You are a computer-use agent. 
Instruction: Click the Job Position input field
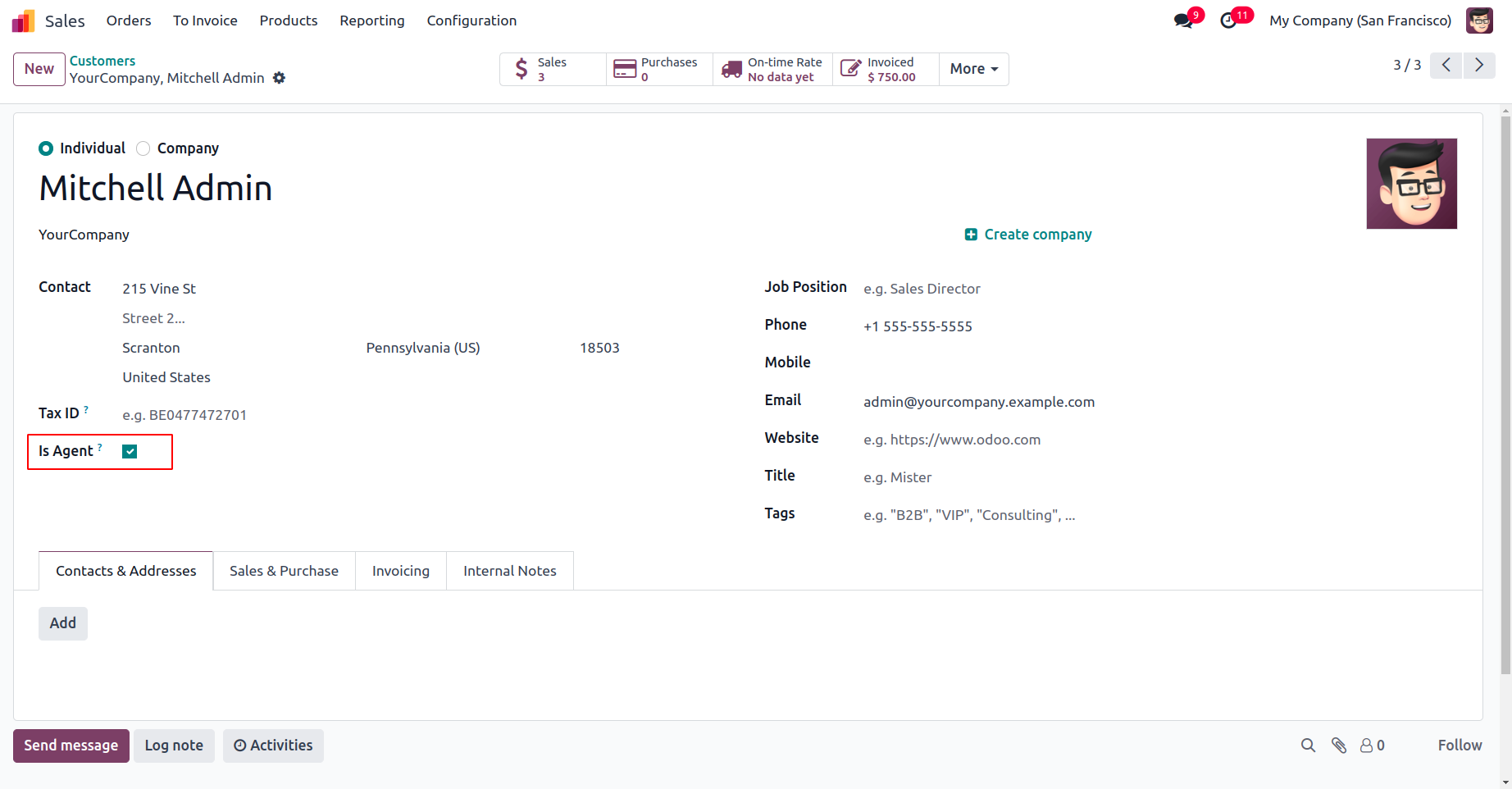(x=984, y=289)
